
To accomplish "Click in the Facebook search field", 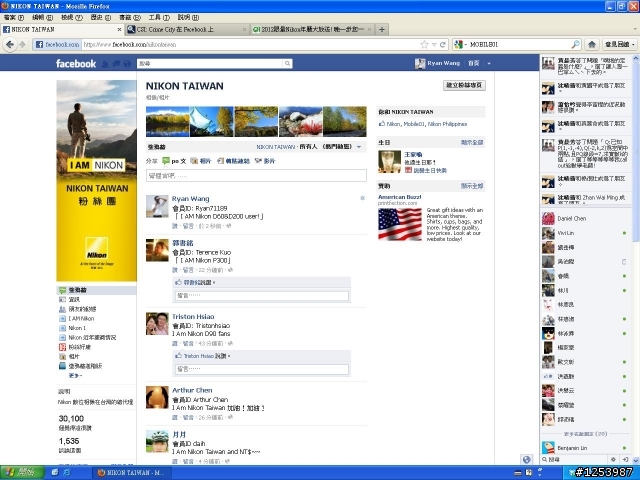I will tap(210, 63).
